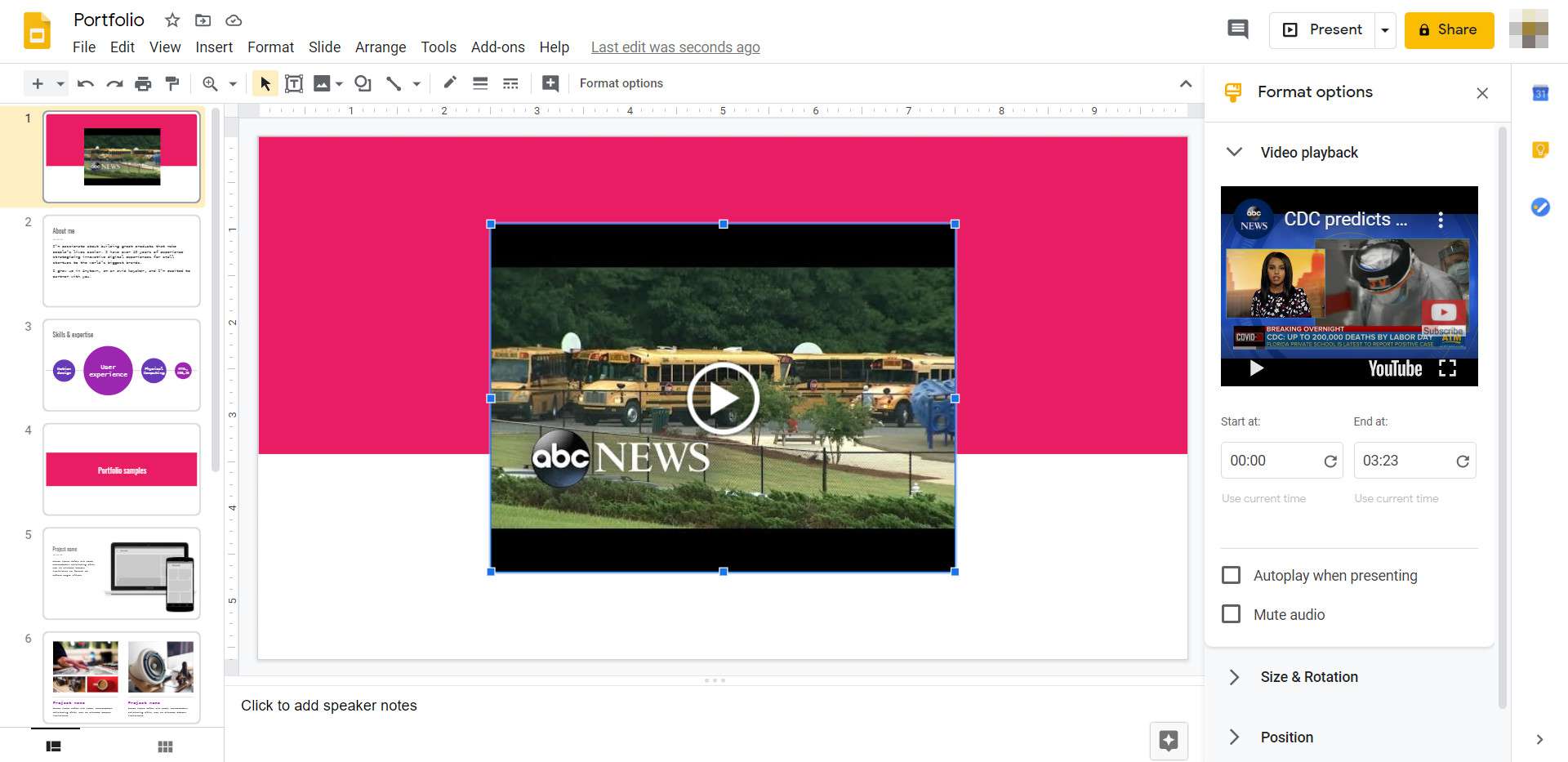Select the text box tool
The image size is (1568, 762).
[x=294, y=83]
